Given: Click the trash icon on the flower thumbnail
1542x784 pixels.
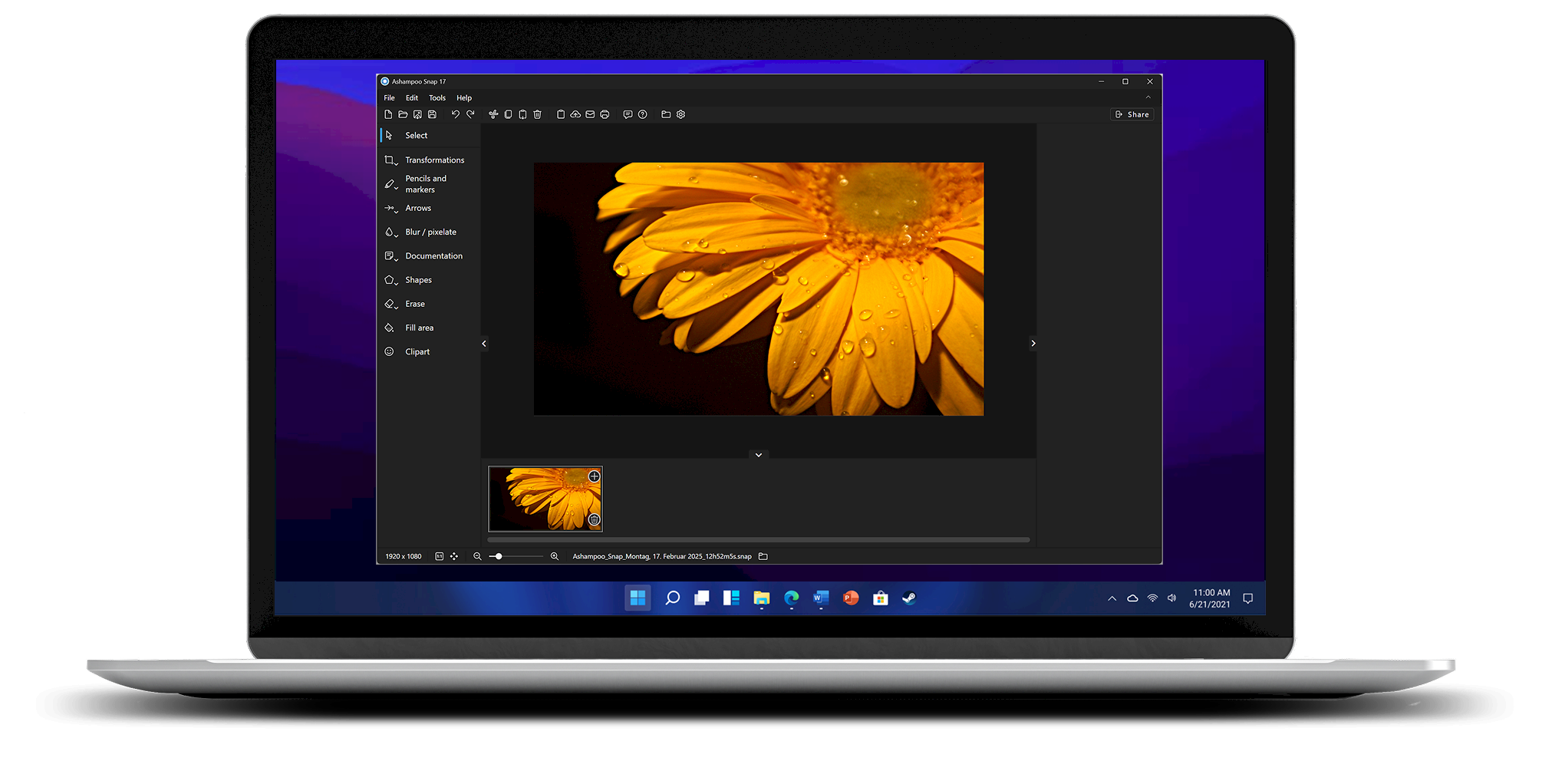Looking at the screenshot, I should click(594, 520).
